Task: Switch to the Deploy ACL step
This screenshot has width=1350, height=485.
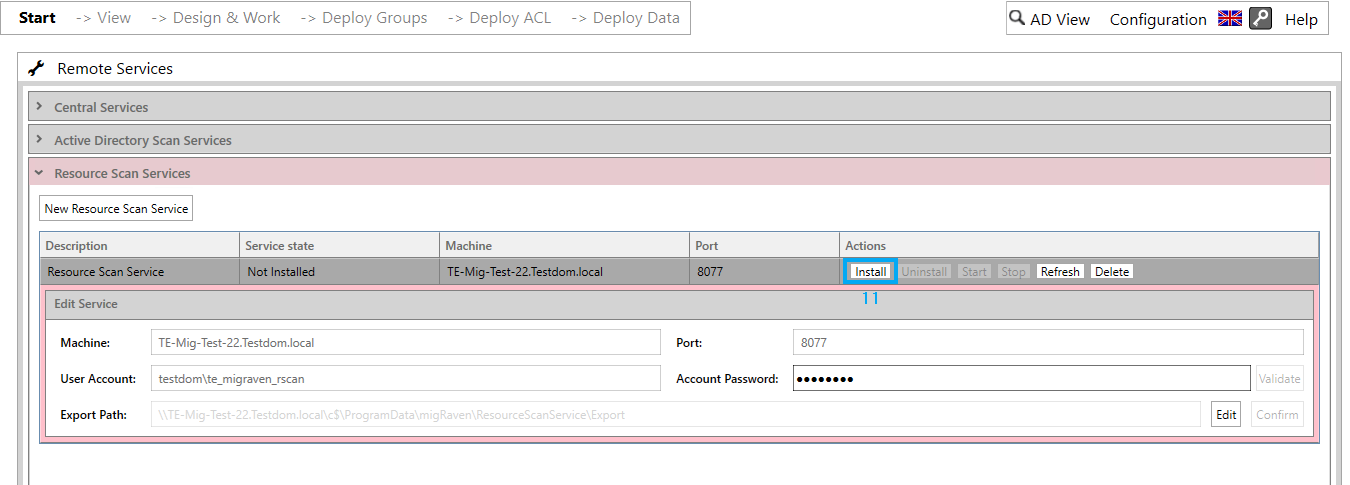Action: point(499,18)
